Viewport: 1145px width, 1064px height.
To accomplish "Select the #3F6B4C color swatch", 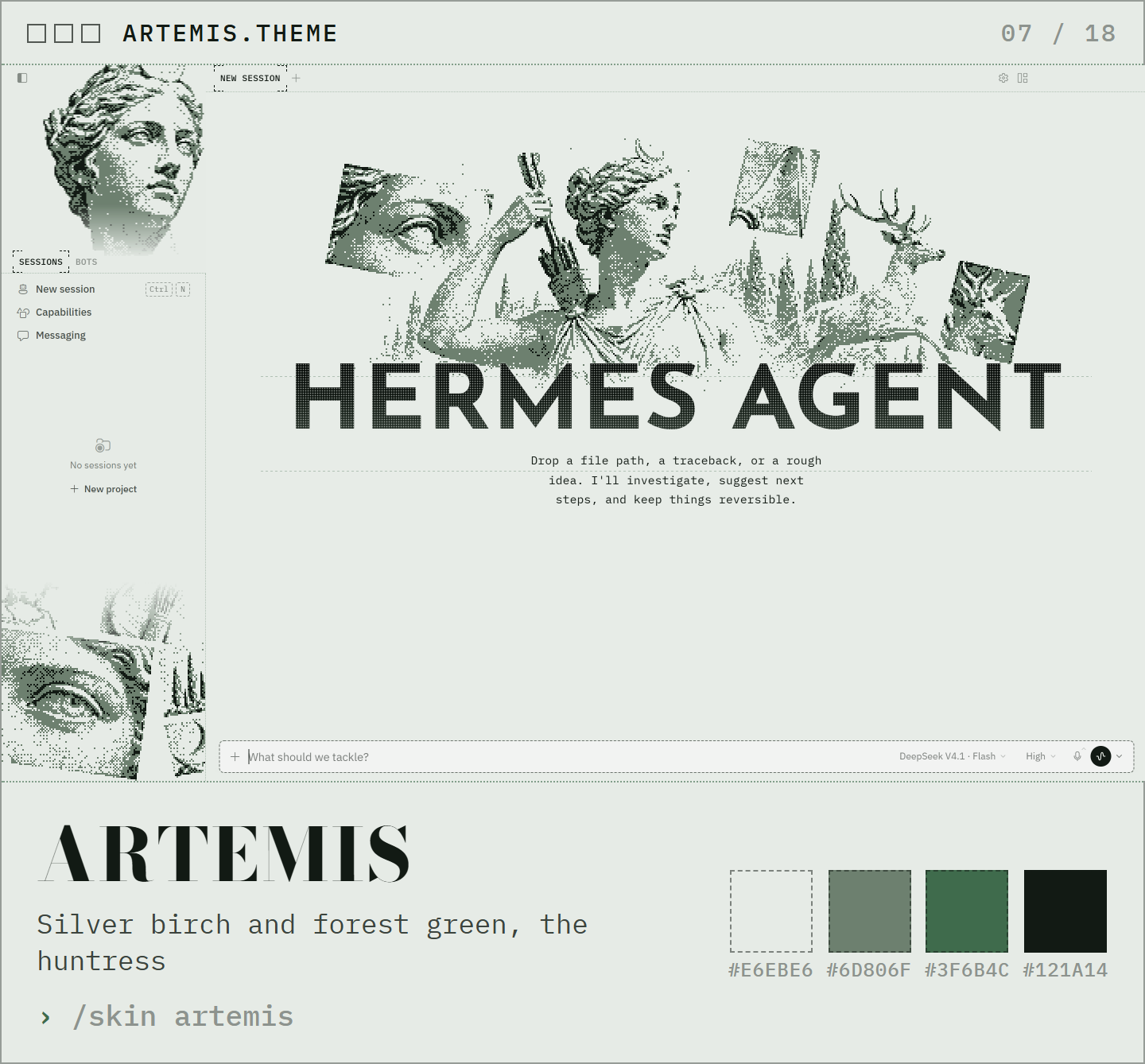I will click(967, 911).
